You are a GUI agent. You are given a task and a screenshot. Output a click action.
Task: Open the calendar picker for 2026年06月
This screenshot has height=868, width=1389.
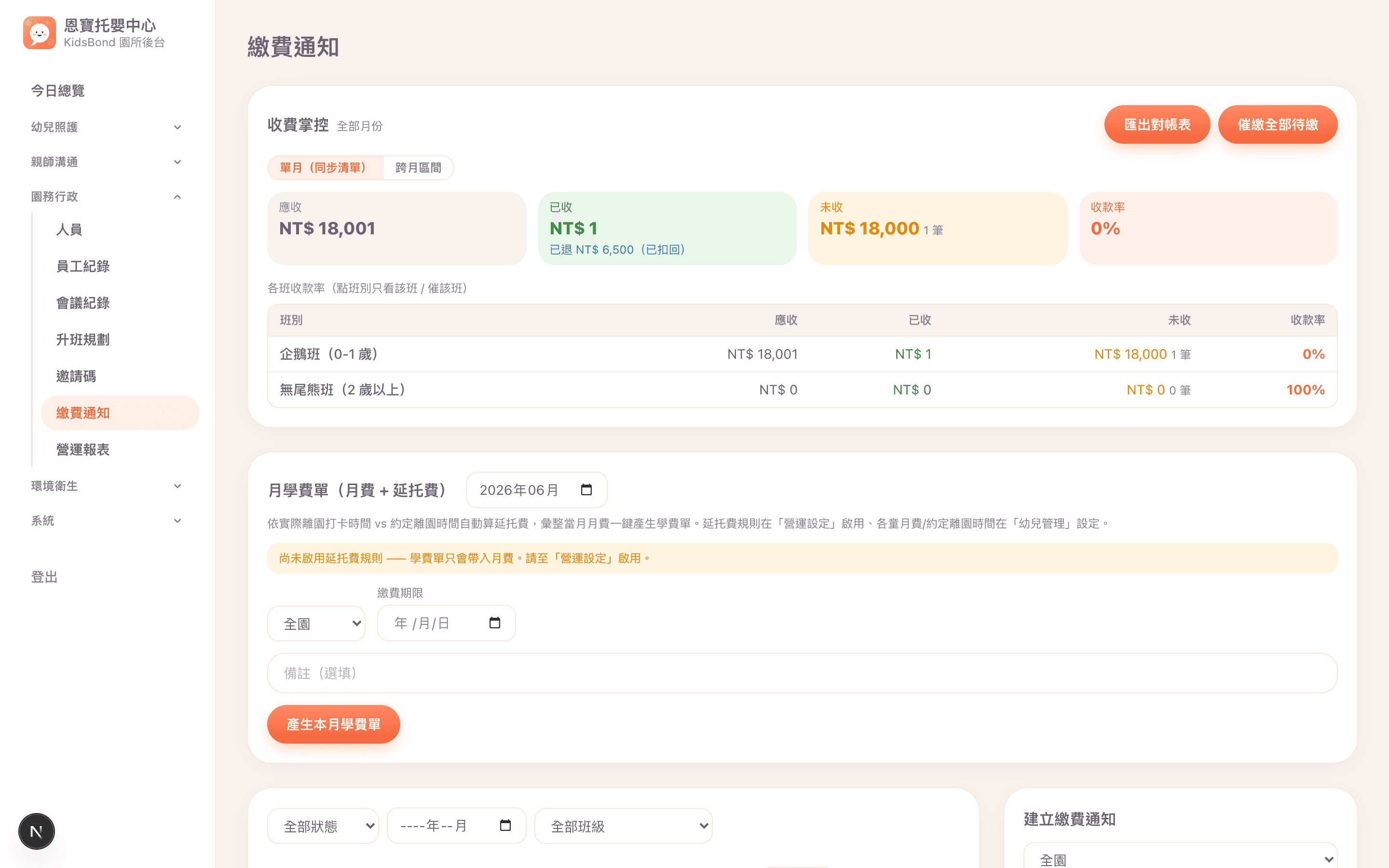tap(586, 489)
